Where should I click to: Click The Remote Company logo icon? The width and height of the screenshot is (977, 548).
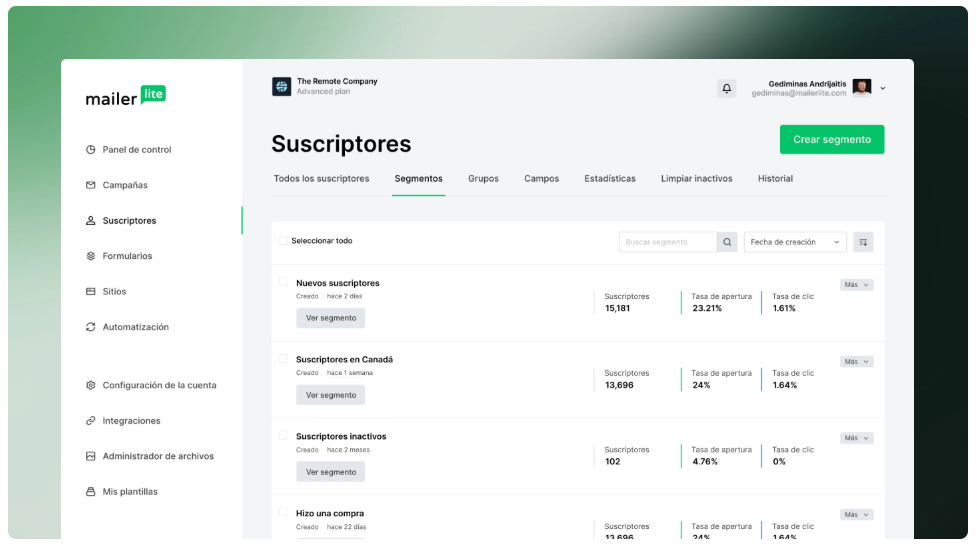(x=282, y=87)
